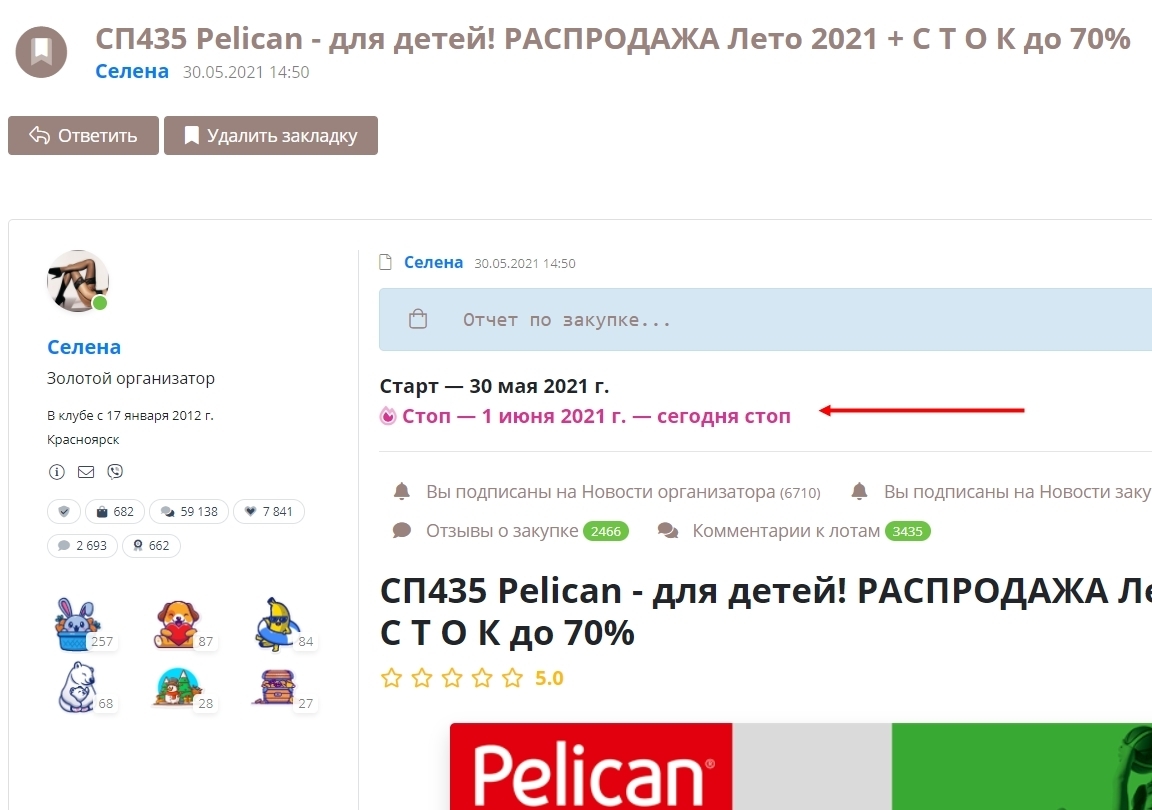Click the envelope message icon in sidebar
Viewport: 1152px width, 810px height.
pyautogui.click(x=86, y=472)
